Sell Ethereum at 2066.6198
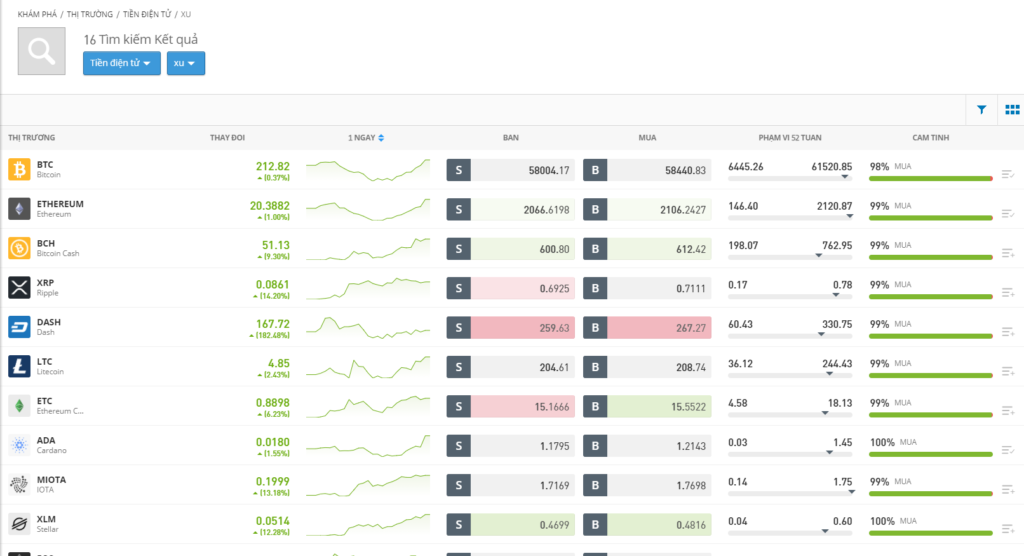This screenshot has width=1024, height=556. click(511, 209)
